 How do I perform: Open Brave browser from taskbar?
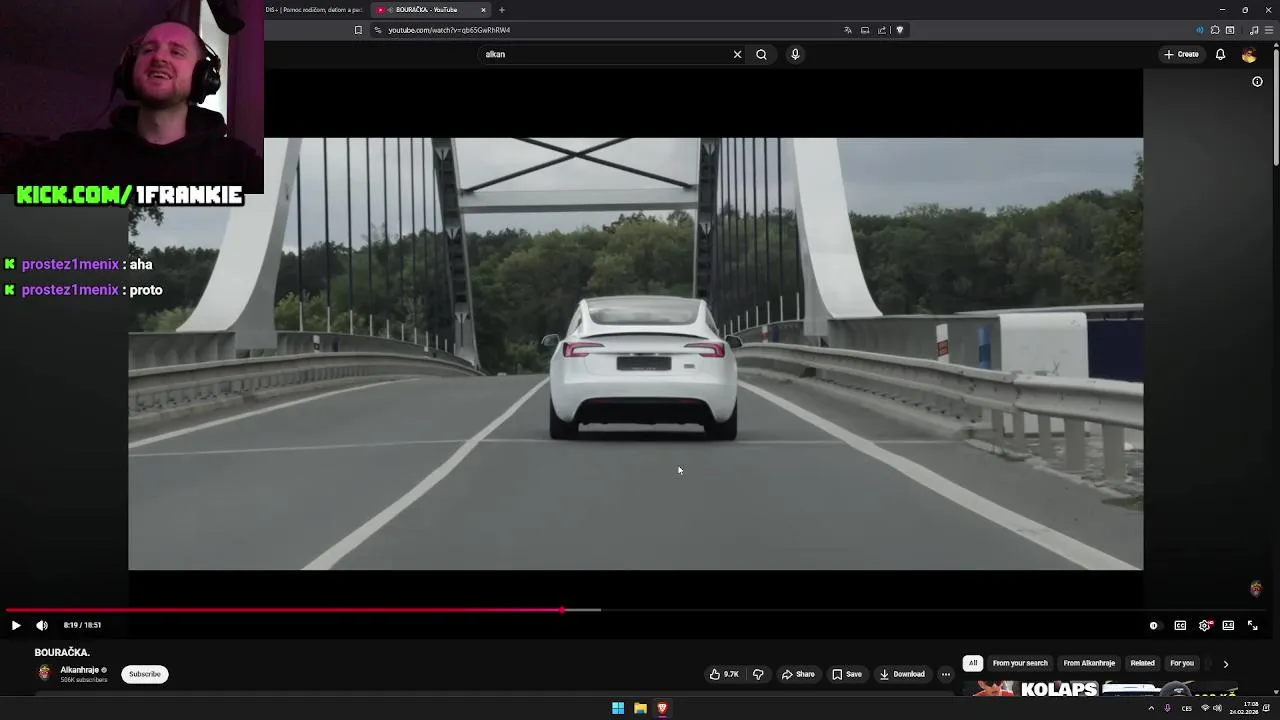coord(662,708)
